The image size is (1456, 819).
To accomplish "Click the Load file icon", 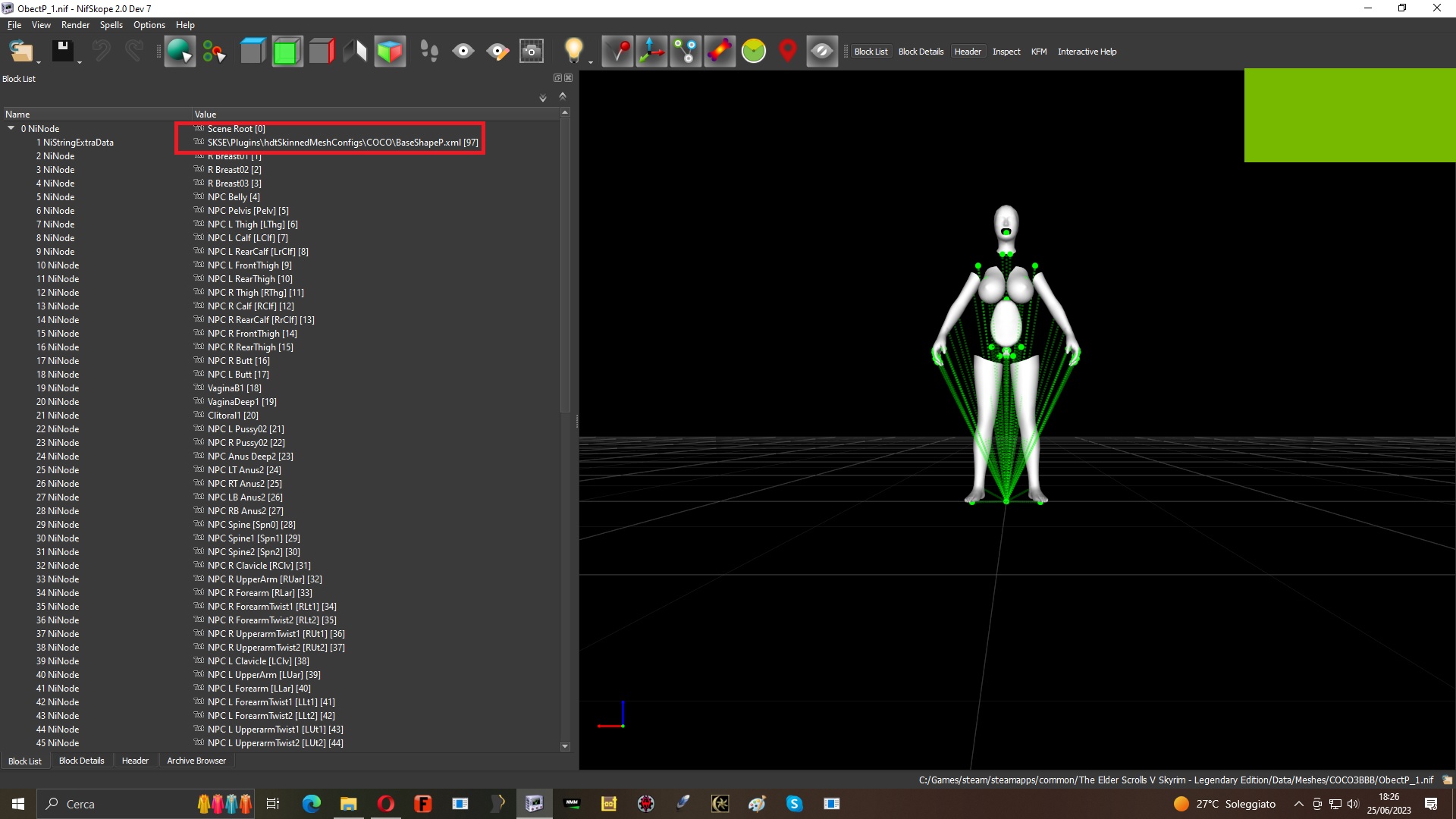I will coord(20,52).
